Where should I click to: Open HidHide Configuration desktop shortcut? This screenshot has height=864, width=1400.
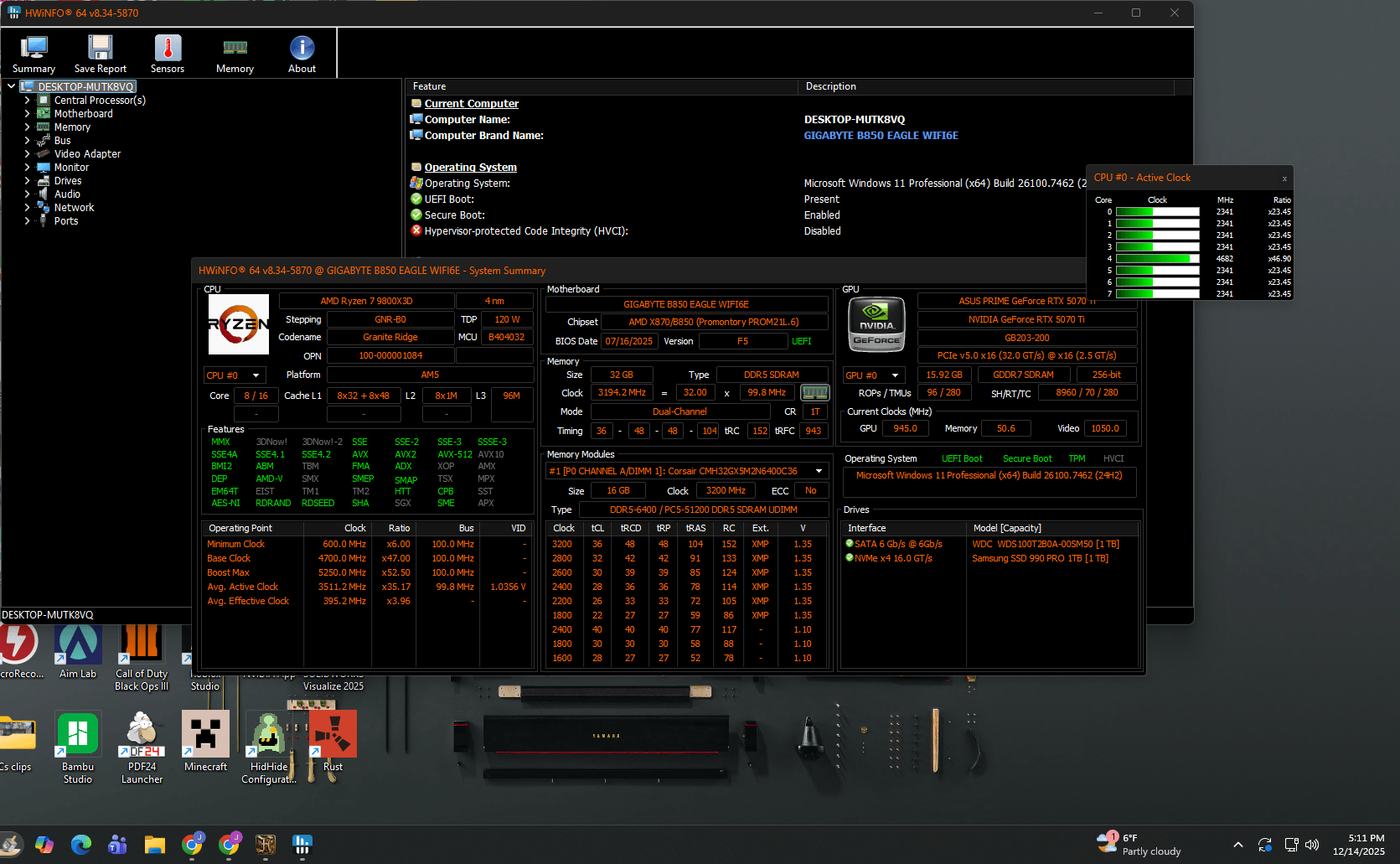click(x=269, y=748)
